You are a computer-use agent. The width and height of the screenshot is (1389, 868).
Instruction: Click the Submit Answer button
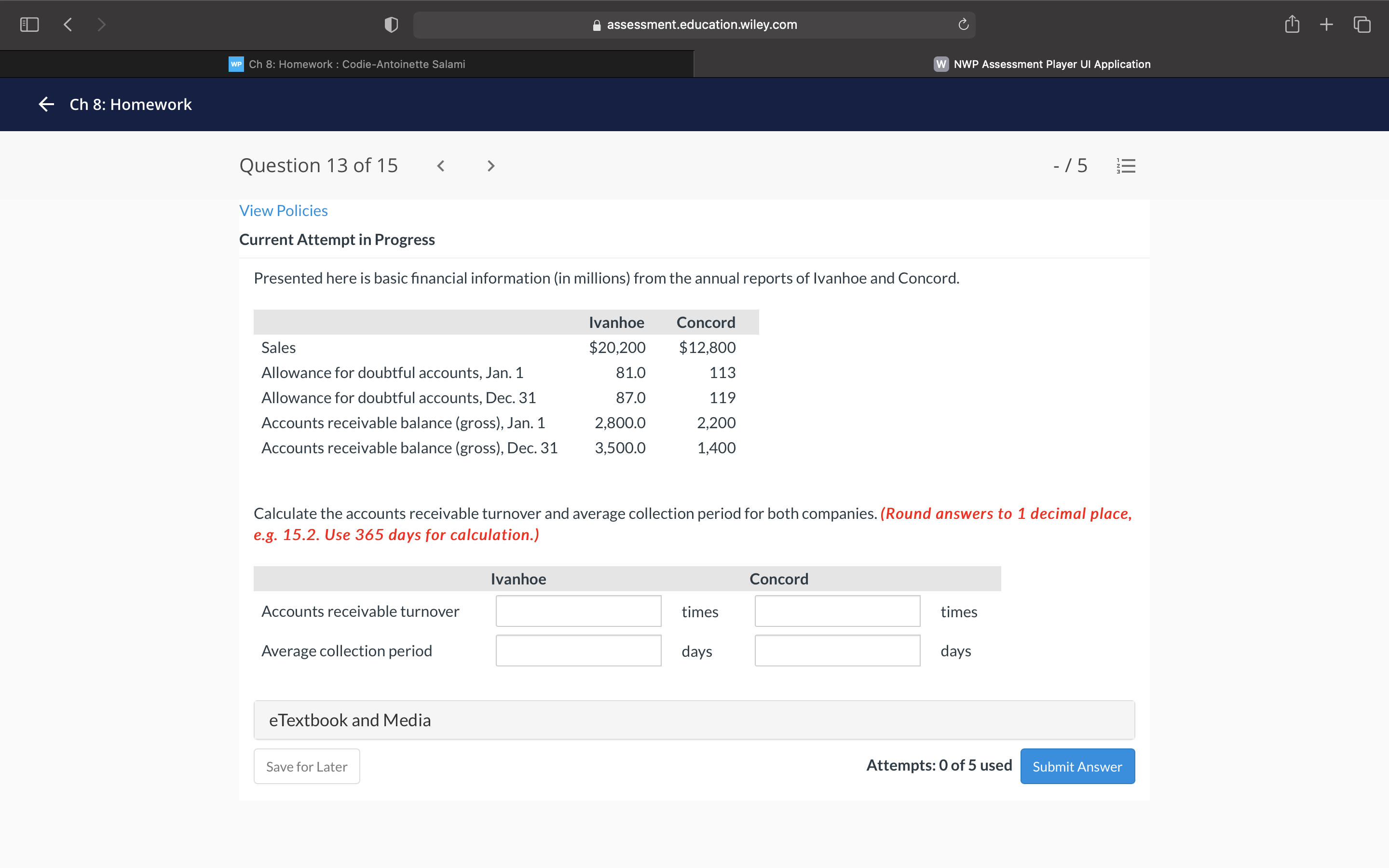coord(1077,766)
